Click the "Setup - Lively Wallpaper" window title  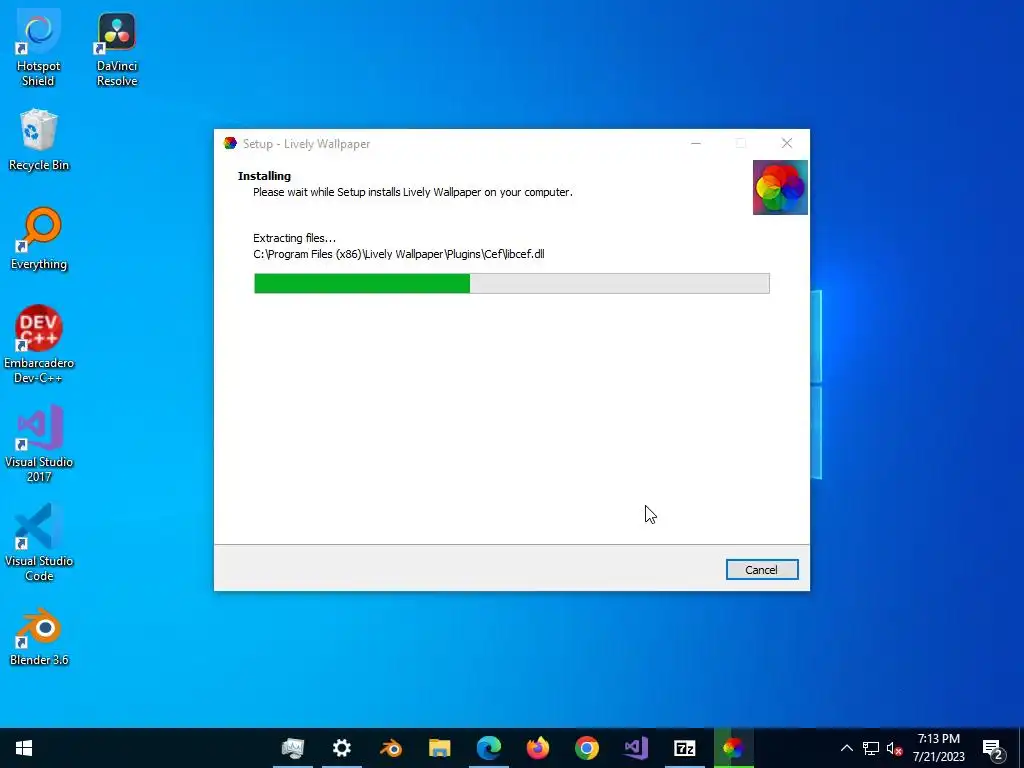coord(306,144)
